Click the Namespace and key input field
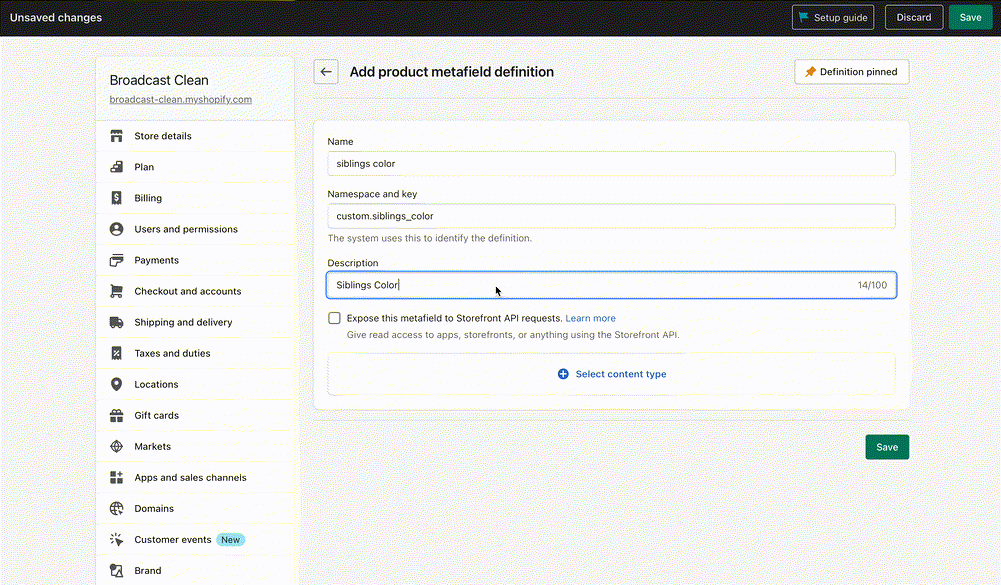This screenshot has width=1001, height=585. (x=611, y=216)
